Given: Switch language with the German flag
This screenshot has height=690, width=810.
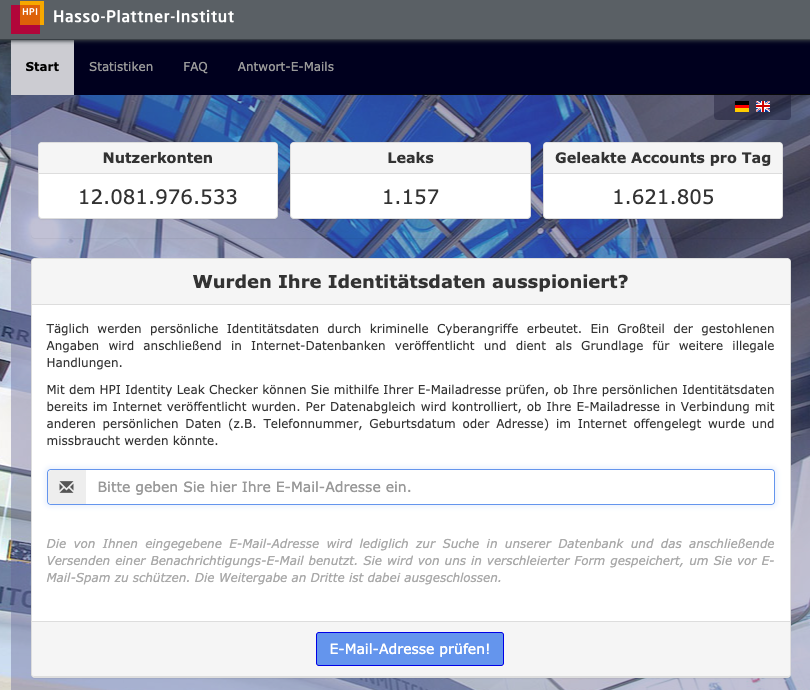Looking at the screenshot, I should click(x=742, y=107).
